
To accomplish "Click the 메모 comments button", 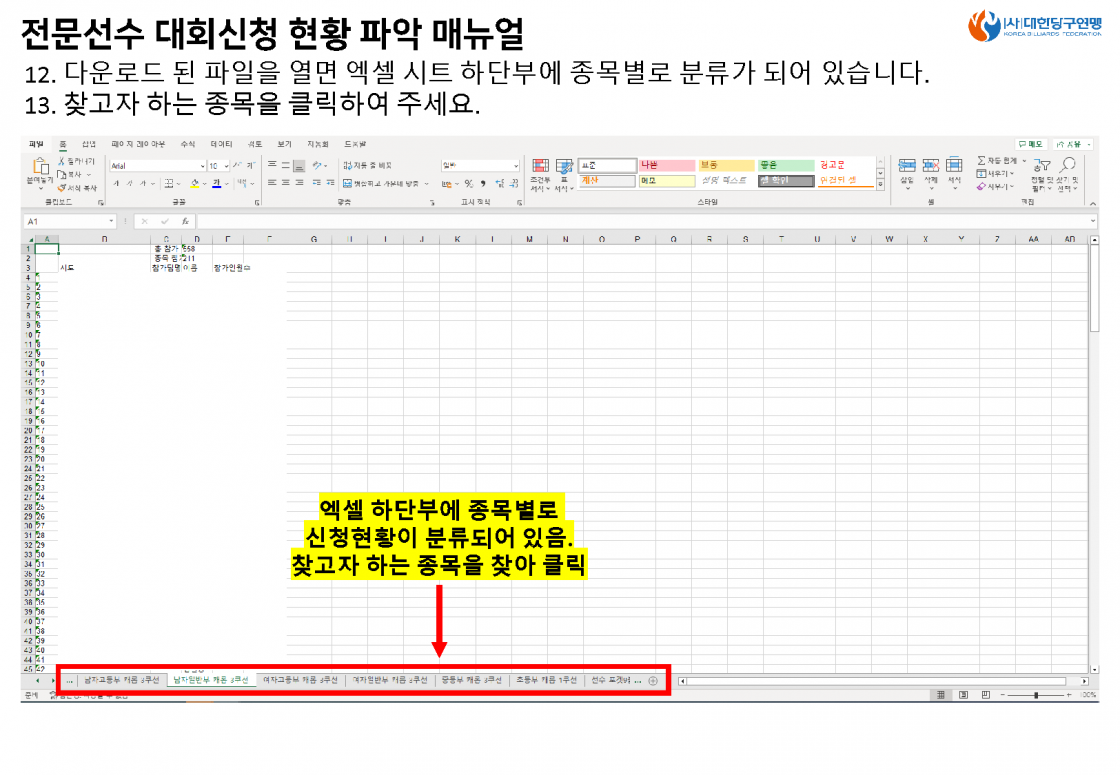I will (1031, 144).
